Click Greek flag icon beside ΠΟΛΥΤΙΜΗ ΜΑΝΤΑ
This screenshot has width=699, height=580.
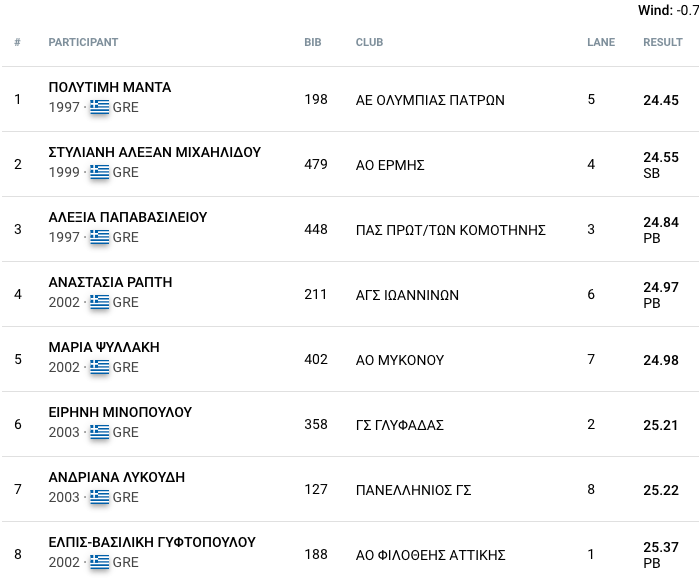99,107
